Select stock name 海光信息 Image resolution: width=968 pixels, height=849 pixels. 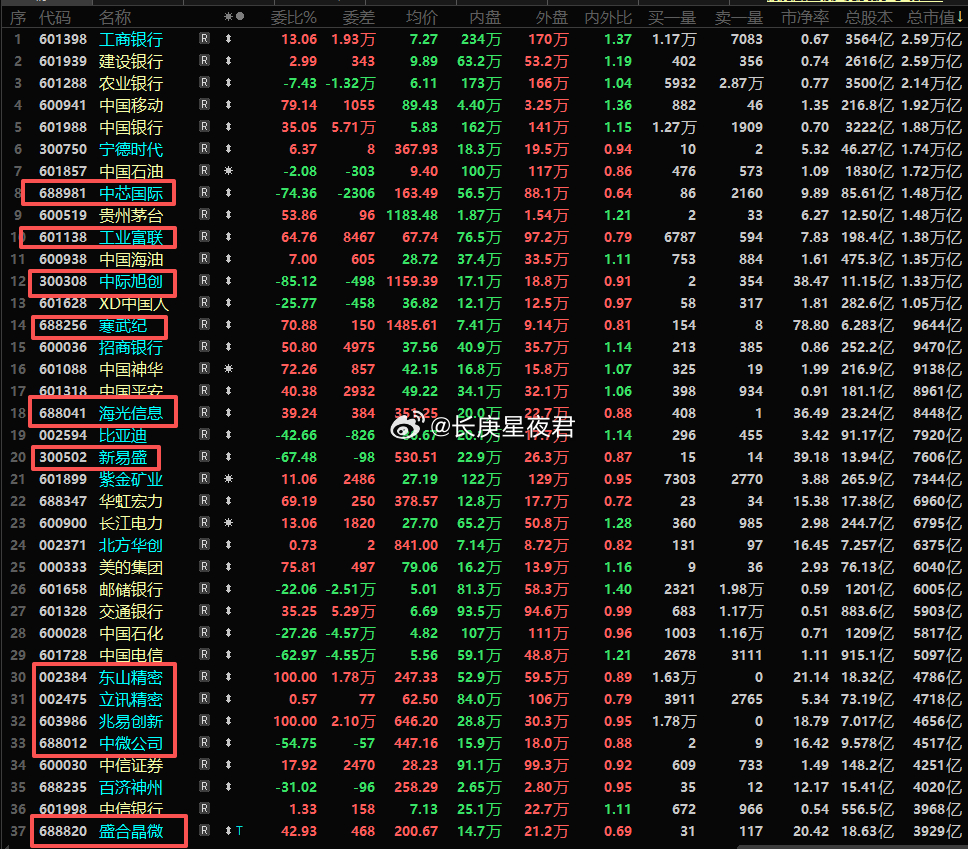pos(131,413)
